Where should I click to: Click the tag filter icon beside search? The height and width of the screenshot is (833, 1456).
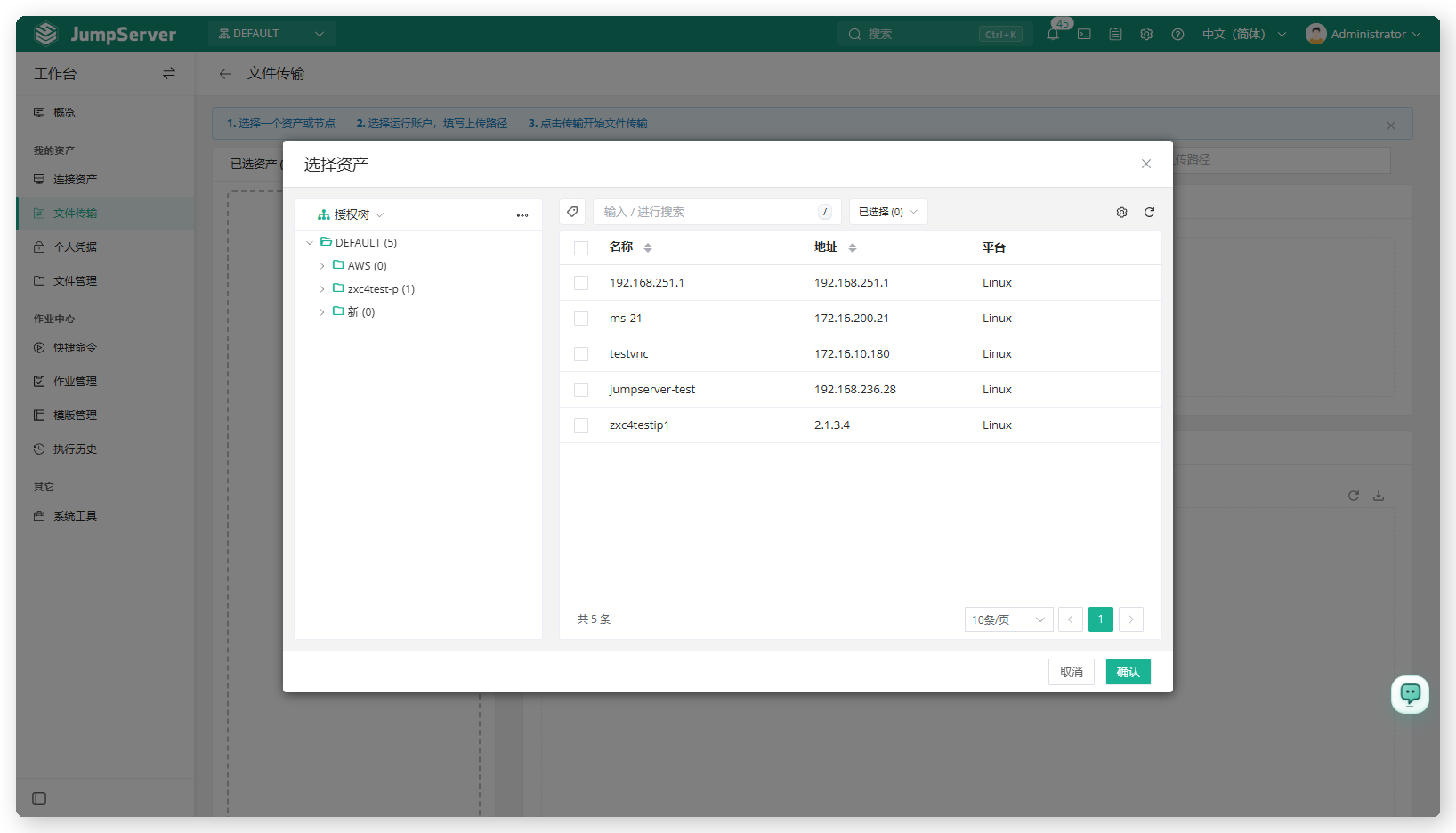(x=572, y=212)
